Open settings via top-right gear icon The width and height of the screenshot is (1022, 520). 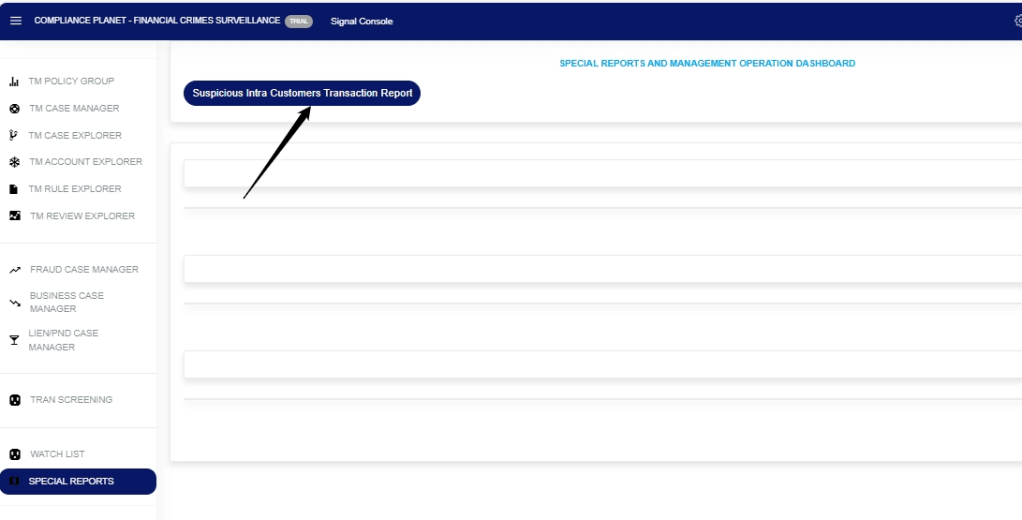[1017, 21]
